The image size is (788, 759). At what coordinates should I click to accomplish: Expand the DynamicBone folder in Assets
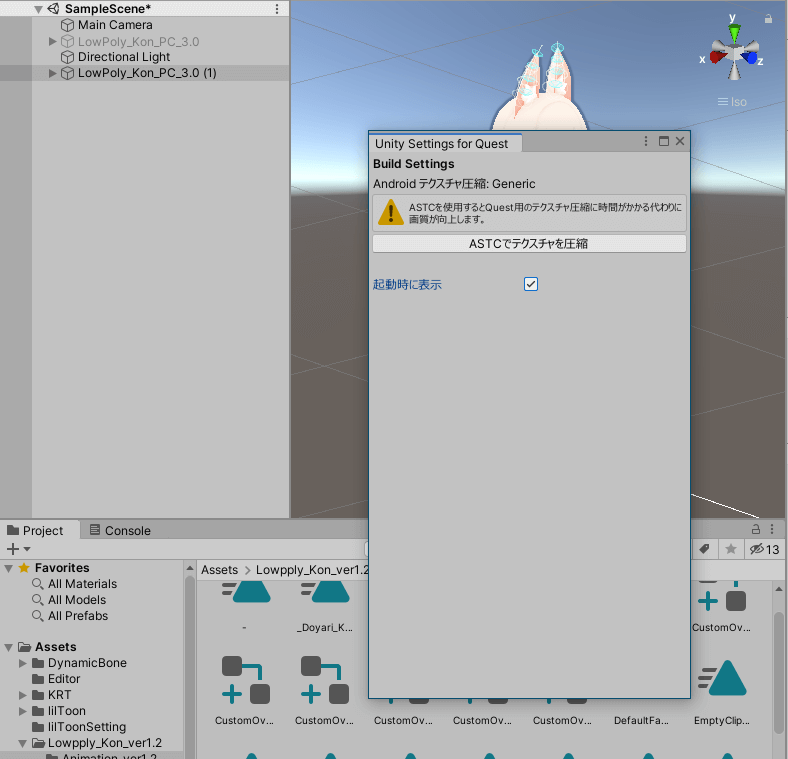pos(24,663)
